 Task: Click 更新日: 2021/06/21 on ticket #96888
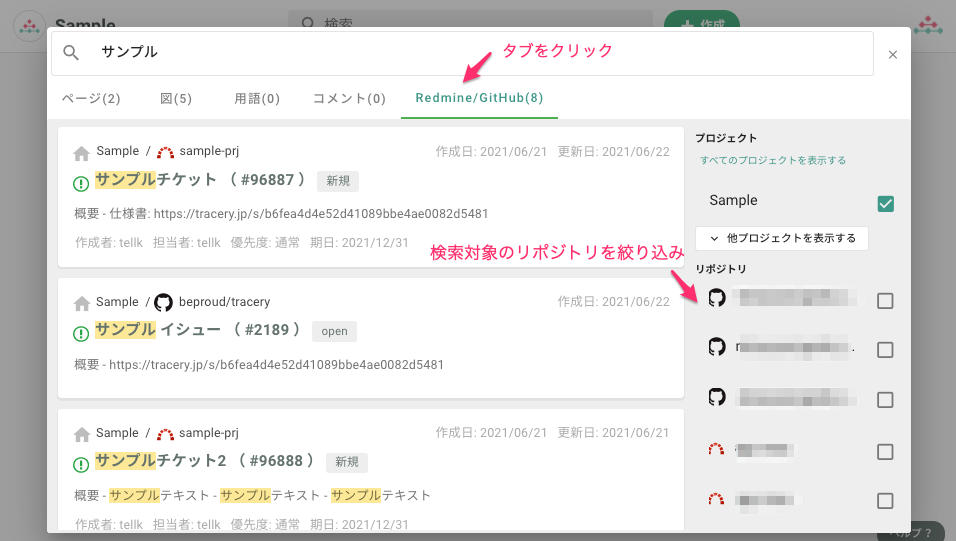pyautogui.click(x=613, y=433)
